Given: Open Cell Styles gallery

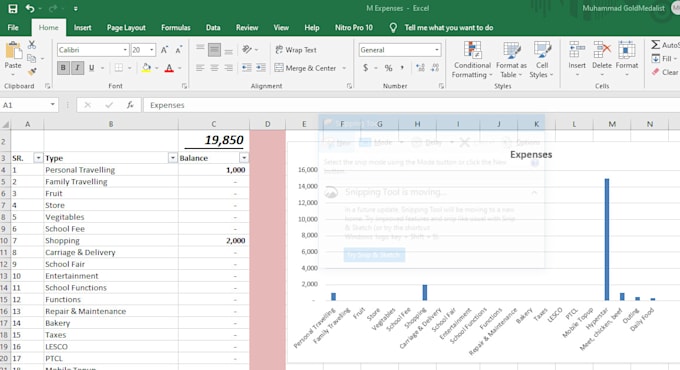Looking at the screenshot, I should [542, 60].
